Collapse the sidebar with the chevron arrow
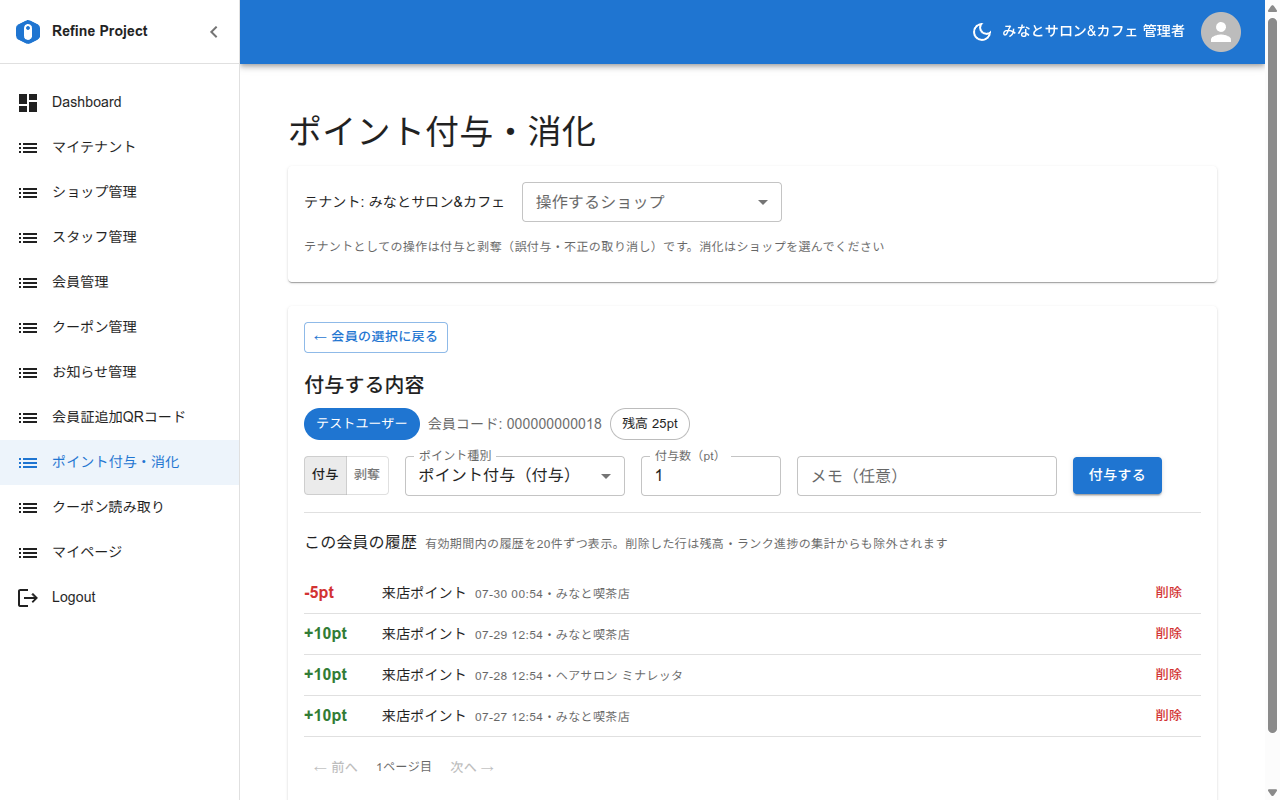This screenshot has height=800, width=1280. 213,32
